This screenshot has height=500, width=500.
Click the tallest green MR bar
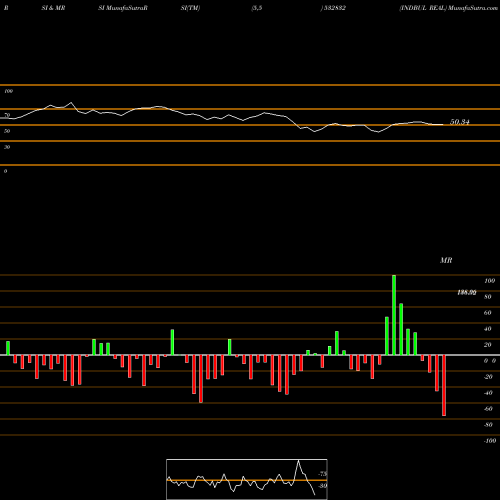[x=394, y=315]
